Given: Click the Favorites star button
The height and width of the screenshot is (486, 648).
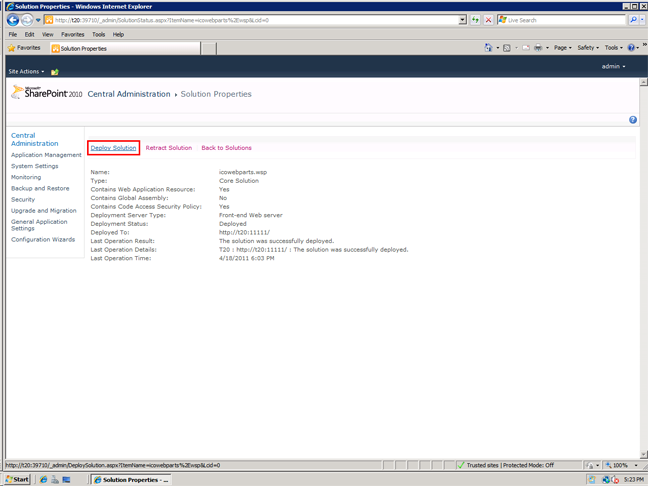Looking at the screenshot, I should tap(24, 48).
